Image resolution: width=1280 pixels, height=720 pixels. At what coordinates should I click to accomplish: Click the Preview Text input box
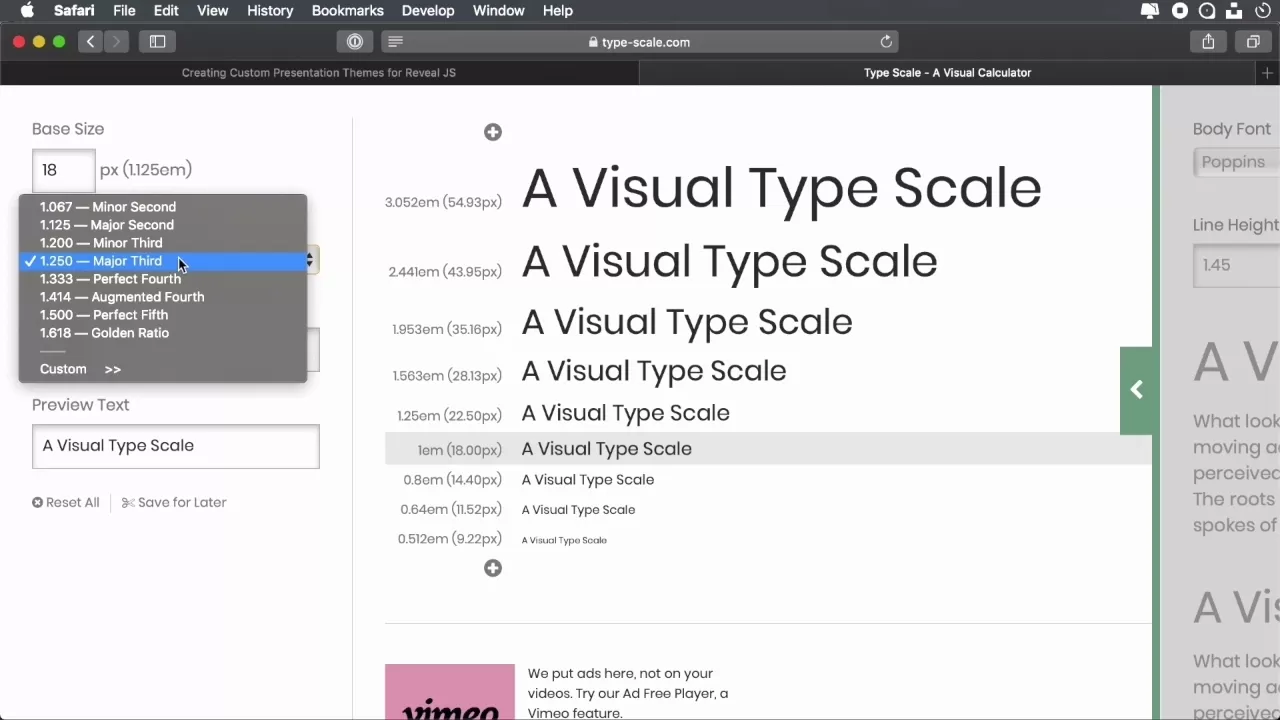[175, 446]
